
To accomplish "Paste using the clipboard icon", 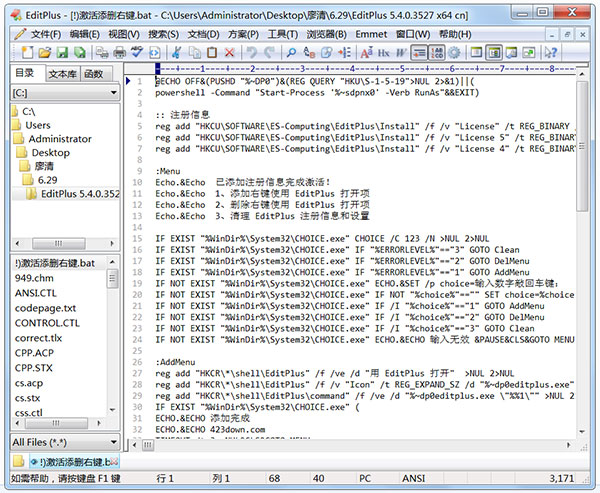I will [212, 52].
